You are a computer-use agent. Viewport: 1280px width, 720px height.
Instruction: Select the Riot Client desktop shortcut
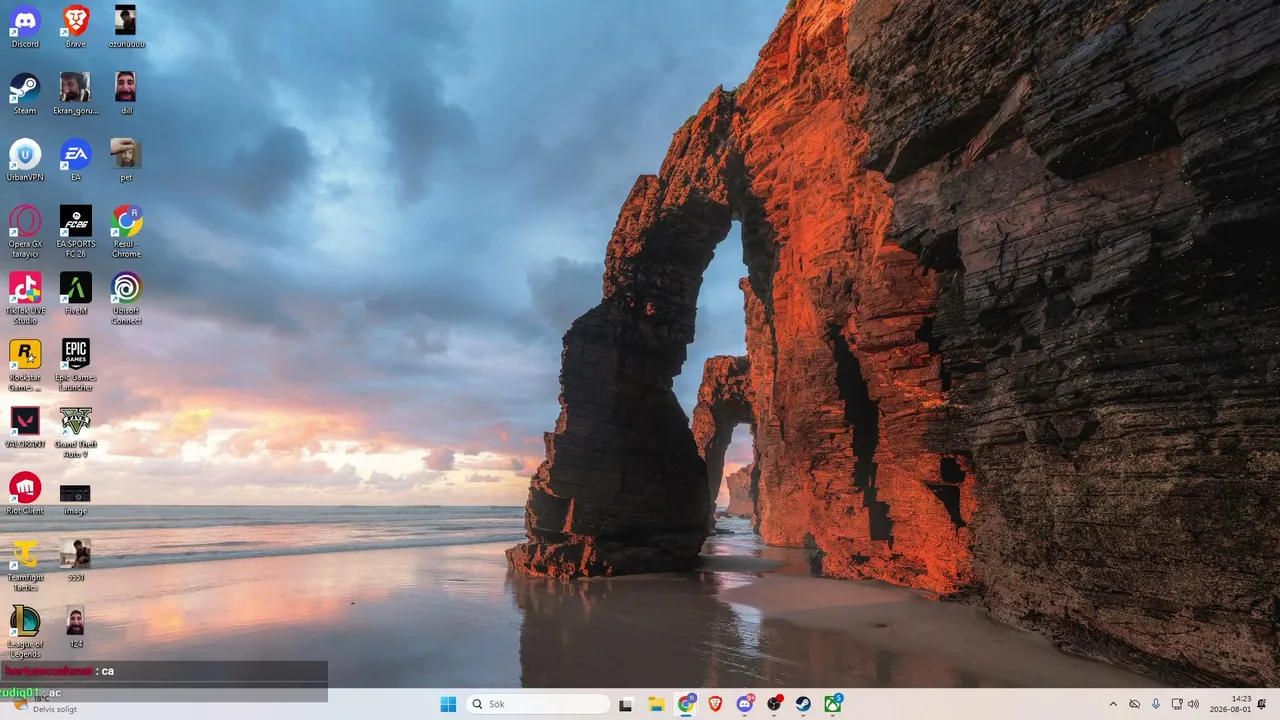(25, 494)
